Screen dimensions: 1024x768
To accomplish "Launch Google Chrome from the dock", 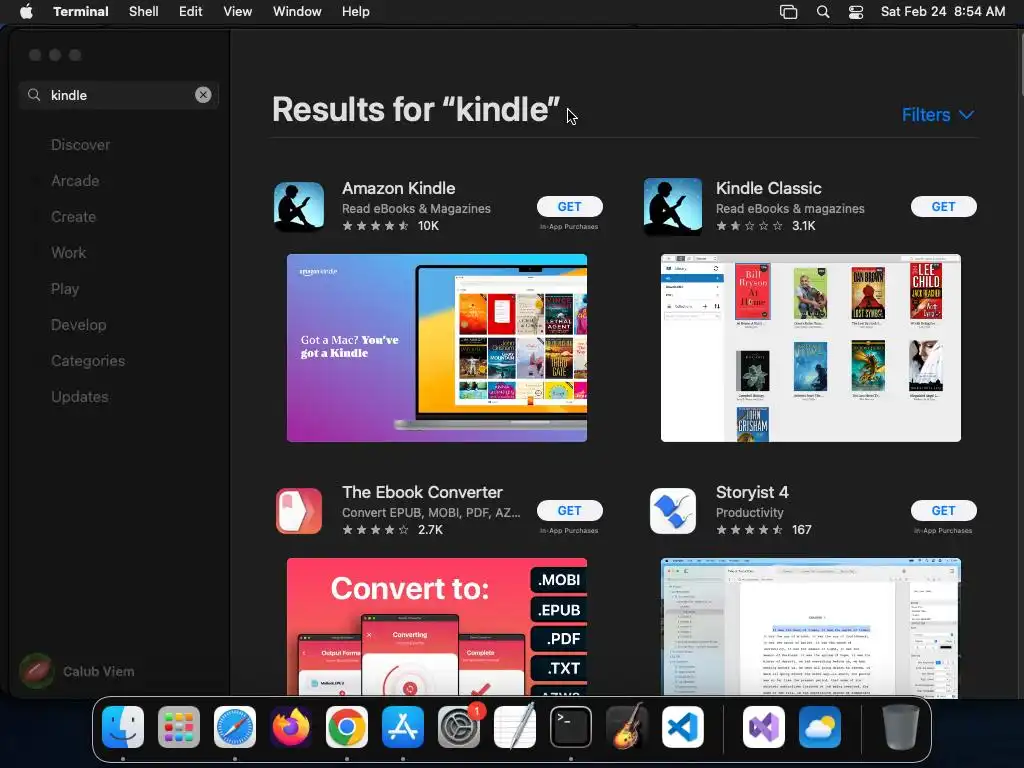I will pos(347,727).
